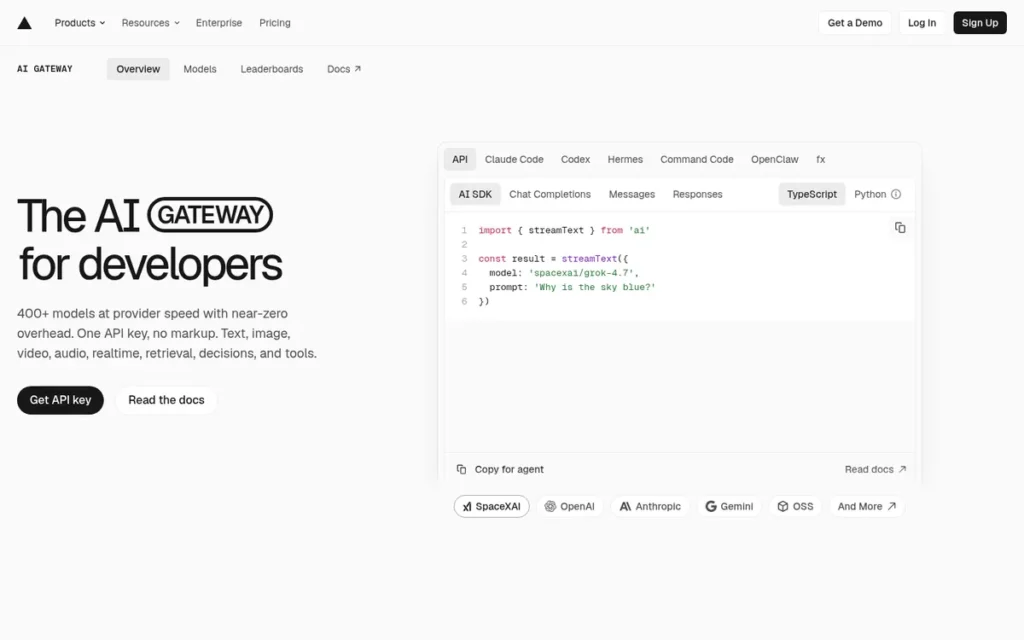Click the Sign Up button
1024x640 pixels.
980,23
